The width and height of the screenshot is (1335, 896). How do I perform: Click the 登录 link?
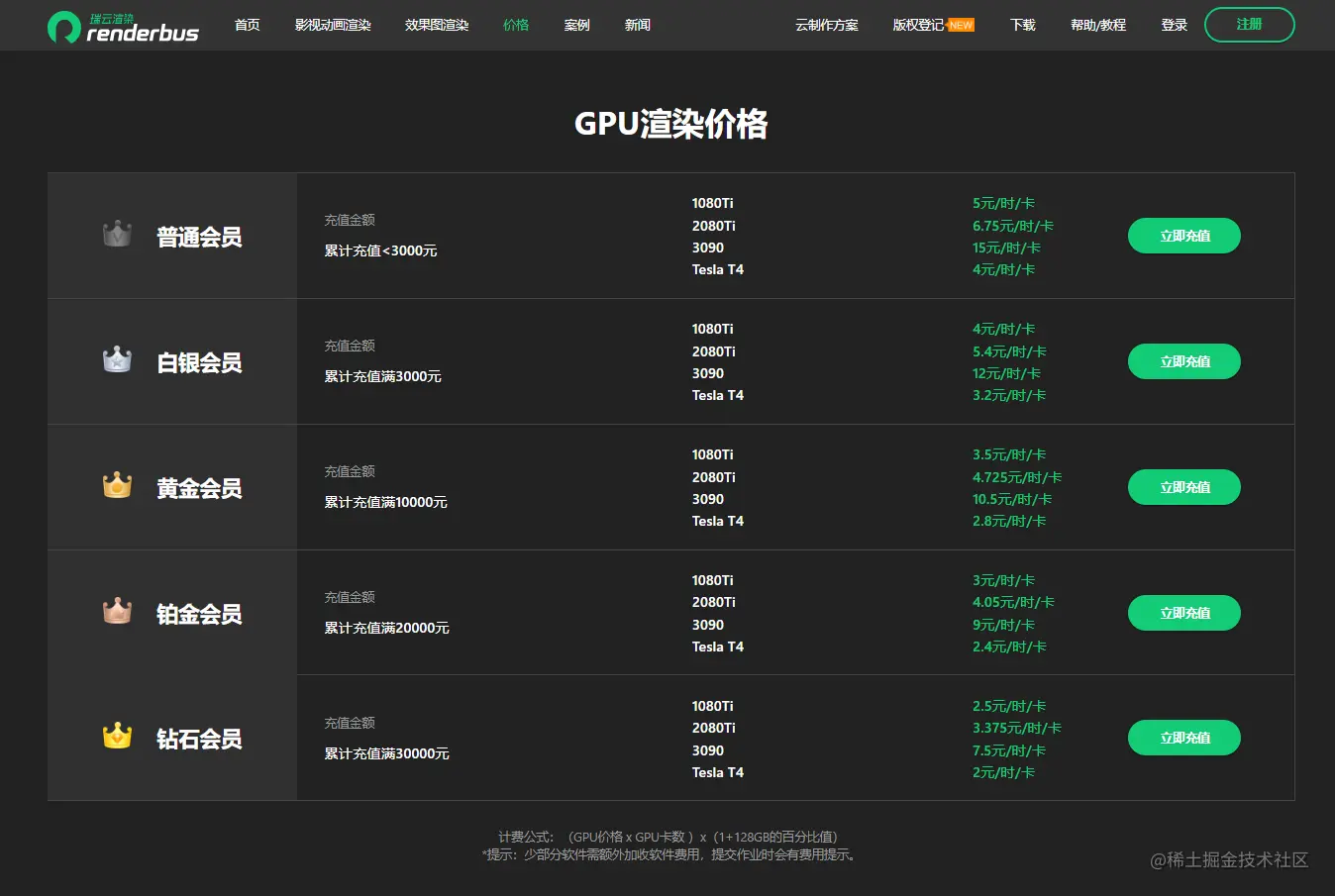click(1174, 25)
